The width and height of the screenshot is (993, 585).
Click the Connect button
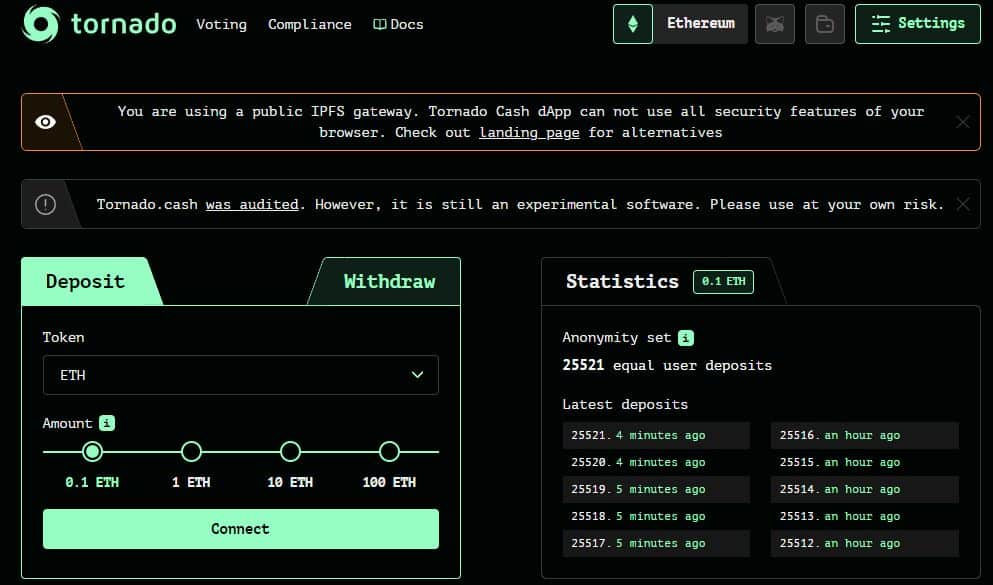click(x=241, y=529)
